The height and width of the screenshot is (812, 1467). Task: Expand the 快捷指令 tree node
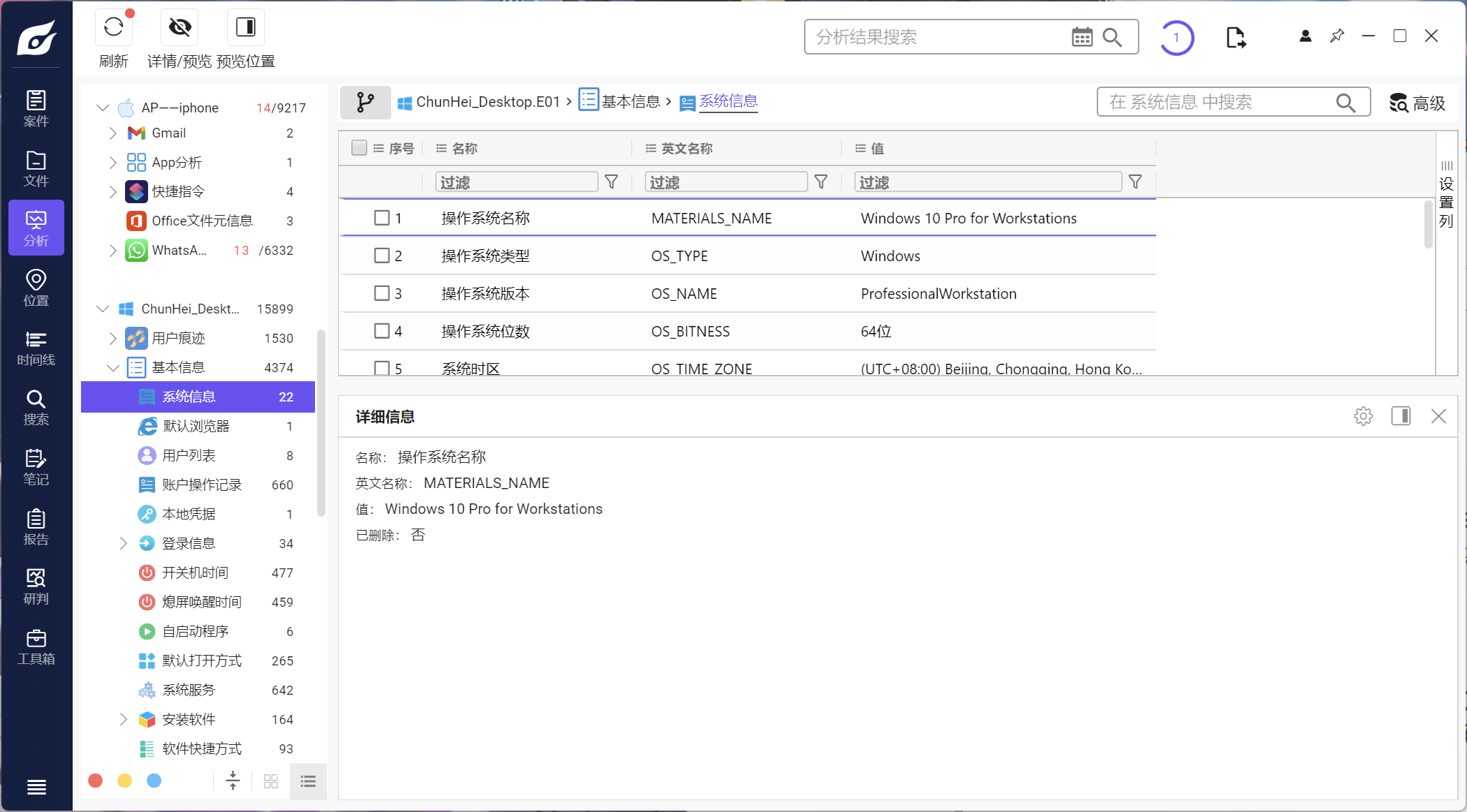(113, 191)
